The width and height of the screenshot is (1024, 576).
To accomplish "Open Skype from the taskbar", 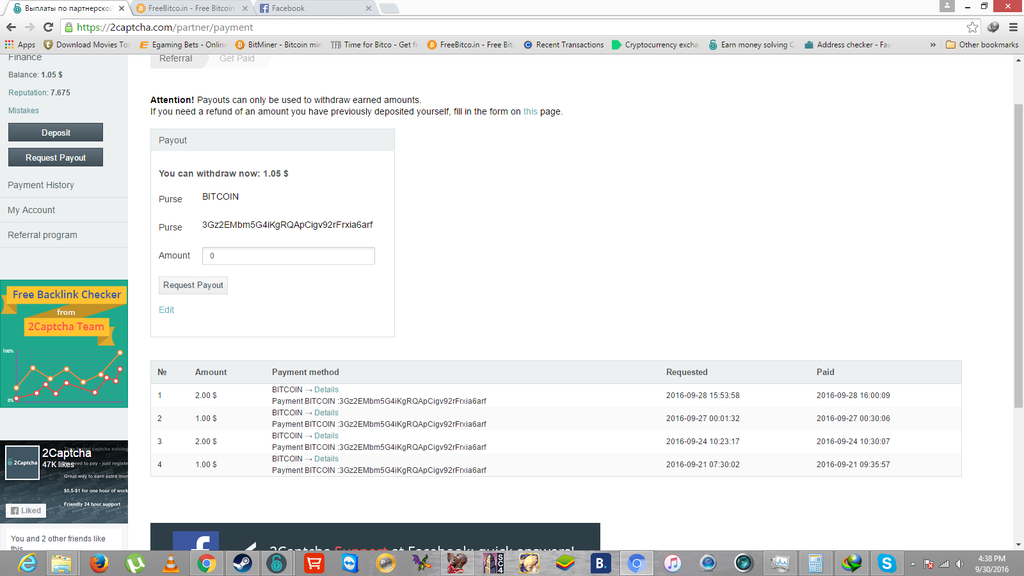I will tap(886, 563).
